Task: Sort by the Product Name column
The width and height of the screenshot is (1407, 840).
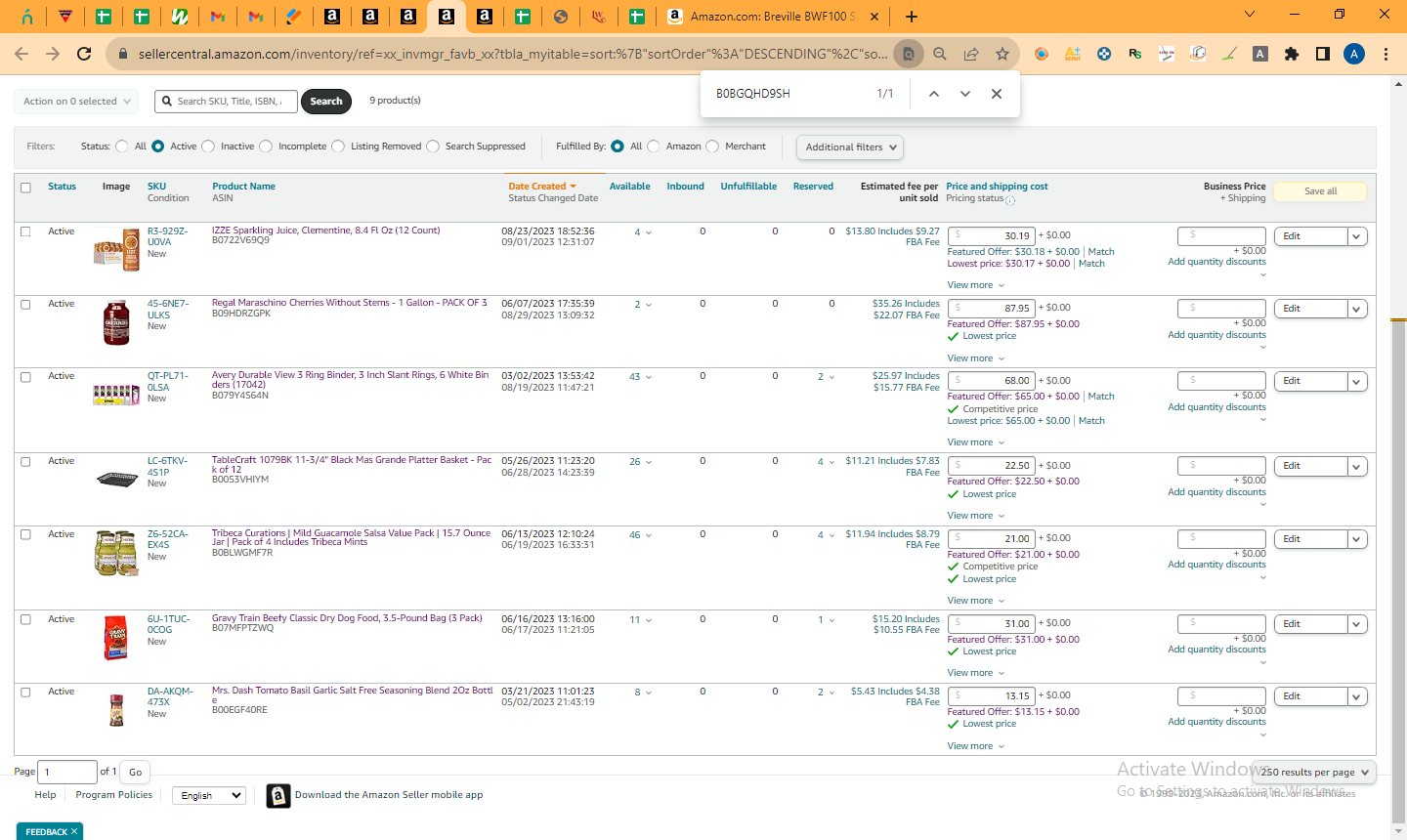Action: pos(243,187)
